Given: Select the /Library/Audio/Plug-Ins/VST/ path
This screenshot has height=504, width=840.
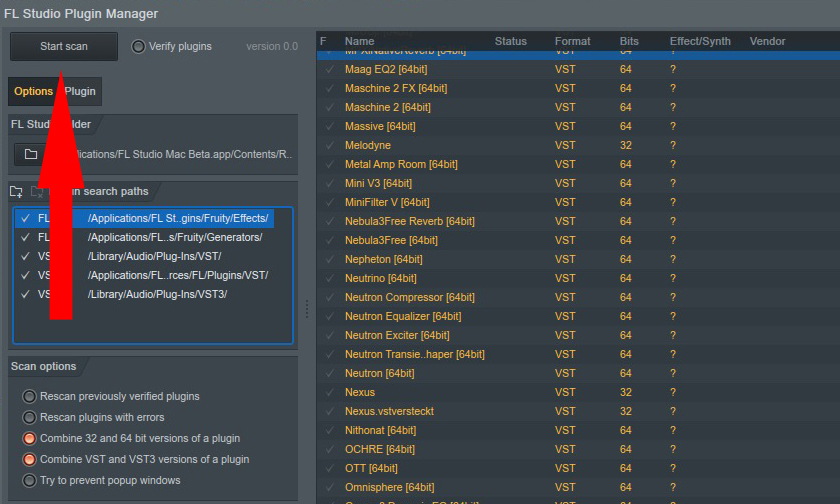Looking at the screenshot, I should coord(154,256).
